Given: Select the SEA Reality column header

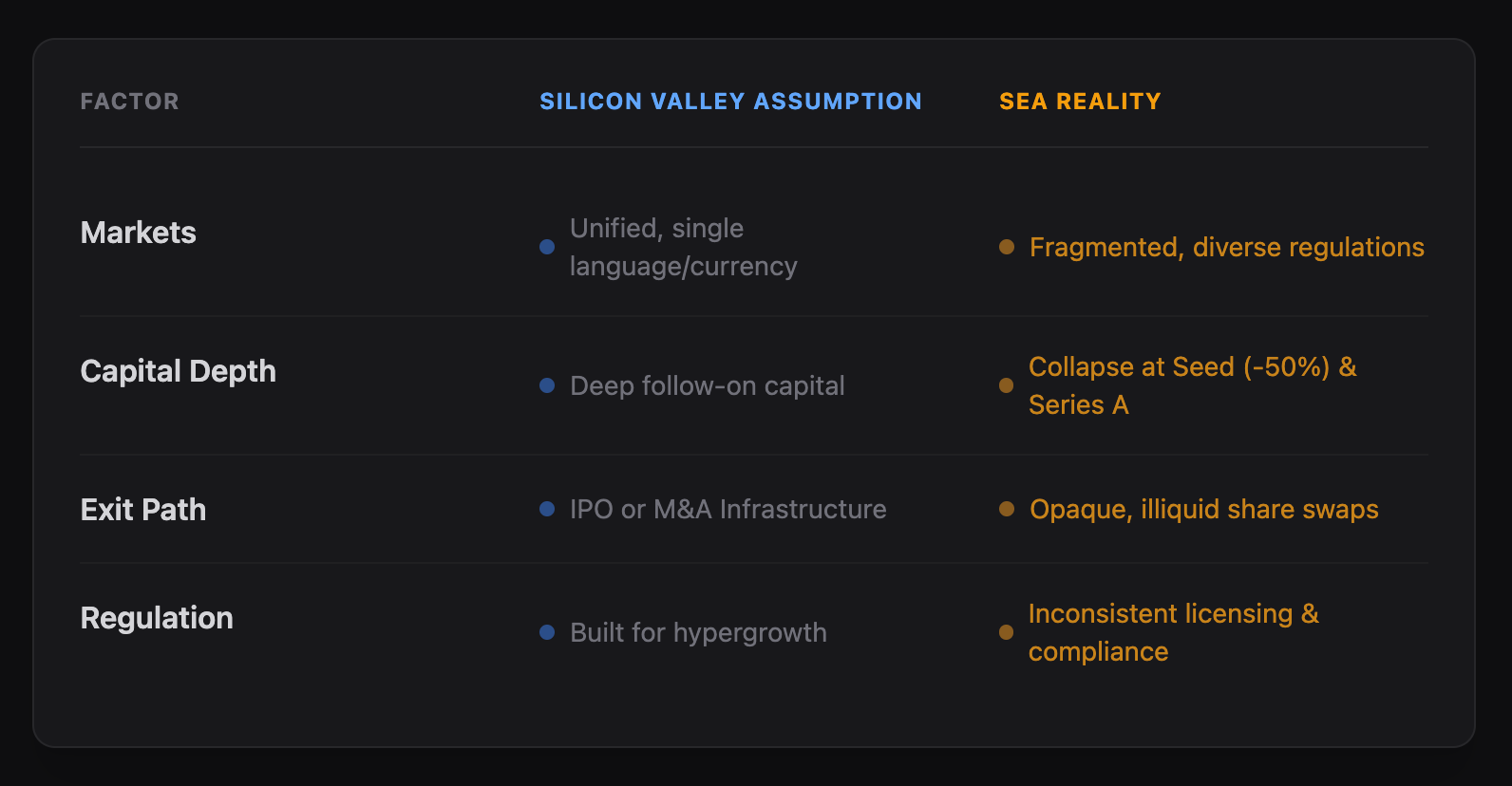Looking at the screenshot, I should [1080, 102].
